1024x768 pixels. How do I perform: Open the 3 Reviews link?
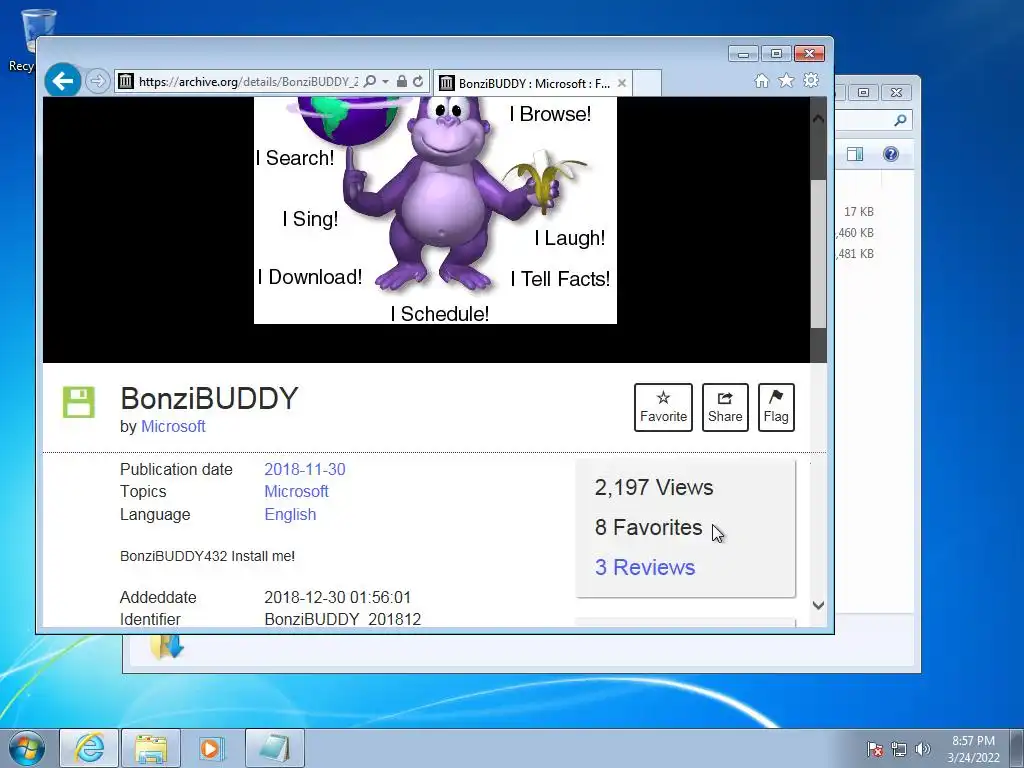(645, 568)
